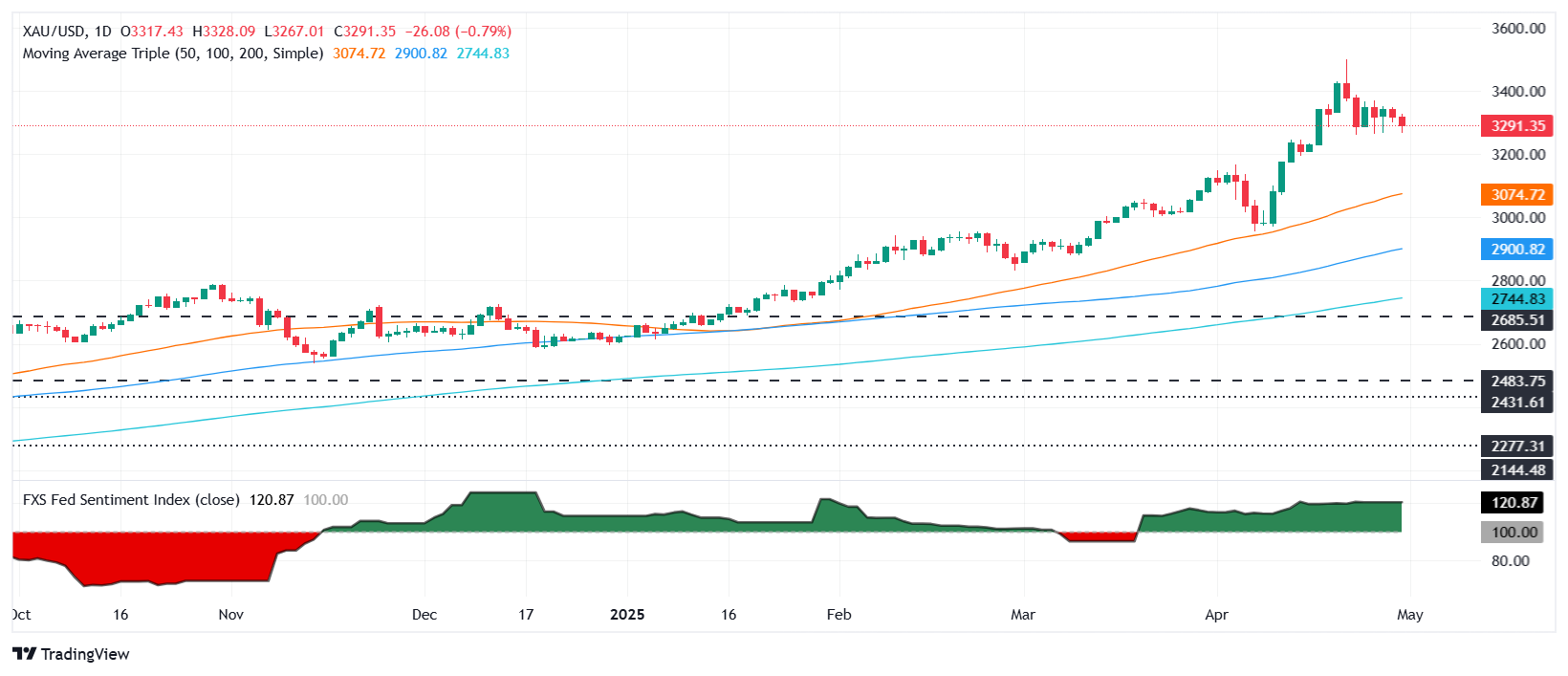Click the 2277.31 dotted level tag
Screen dimensions: 1568x676
pyautogui.click(x=1516, y=447)
